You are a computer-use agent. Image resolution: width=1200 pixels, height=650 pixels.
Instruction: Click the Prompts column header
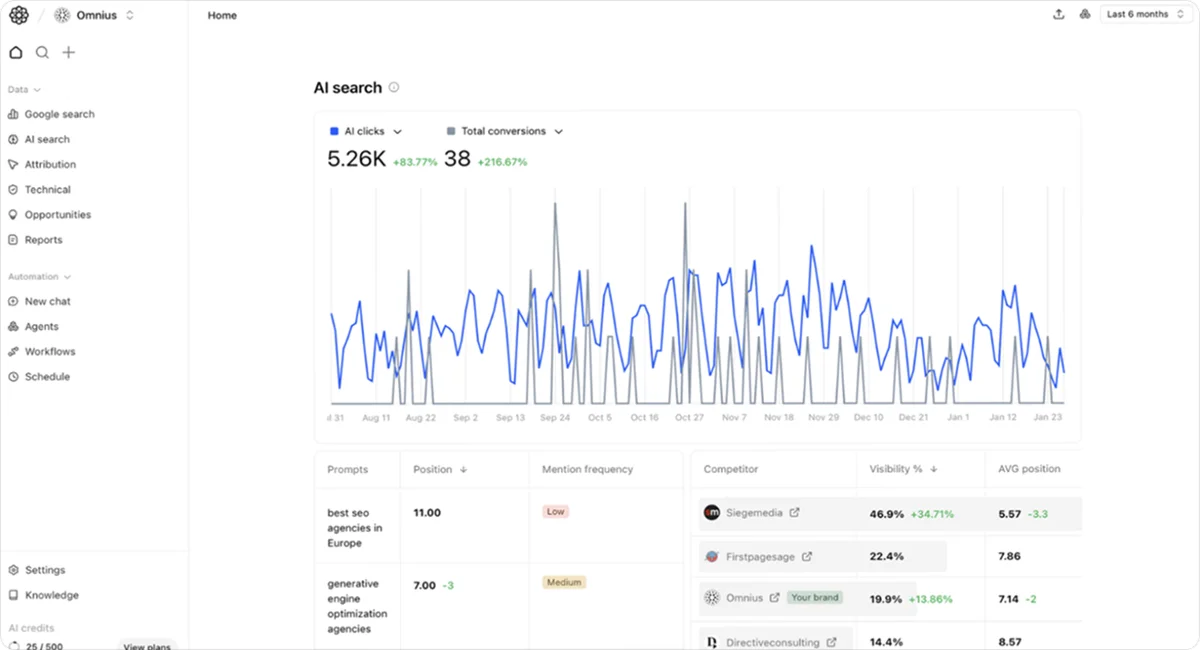348,469
